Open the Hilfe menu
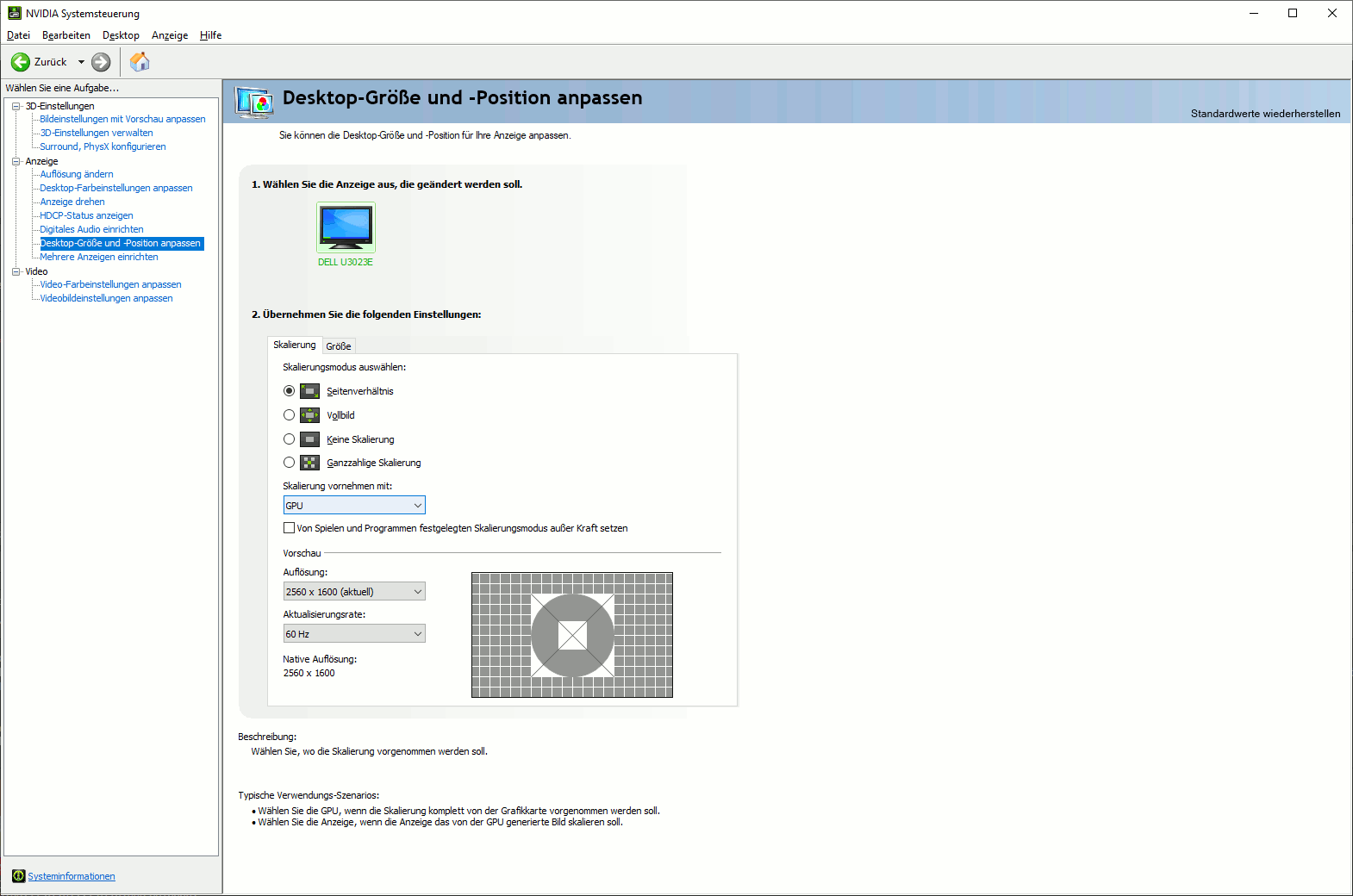 click(211, 35)
